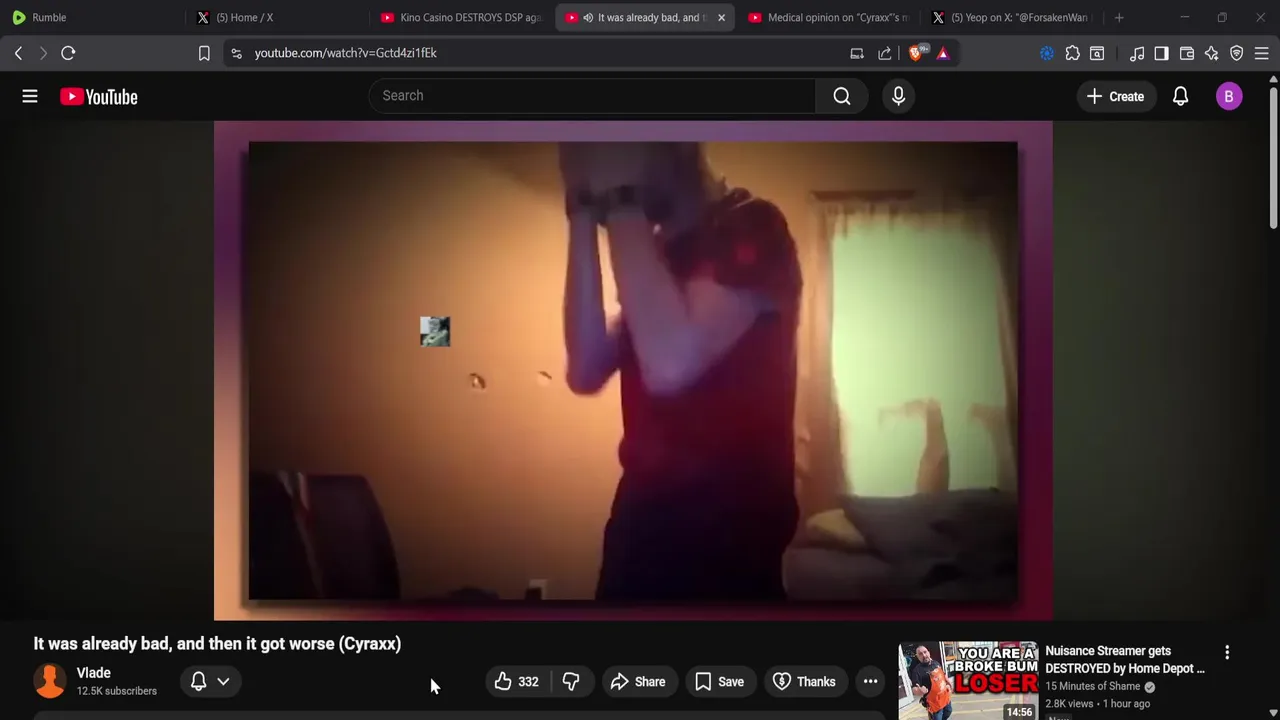Click the YouTube search magnifier button
Image resolution: width=1280 pixels, height=720 pixels.
pos(842,96)
